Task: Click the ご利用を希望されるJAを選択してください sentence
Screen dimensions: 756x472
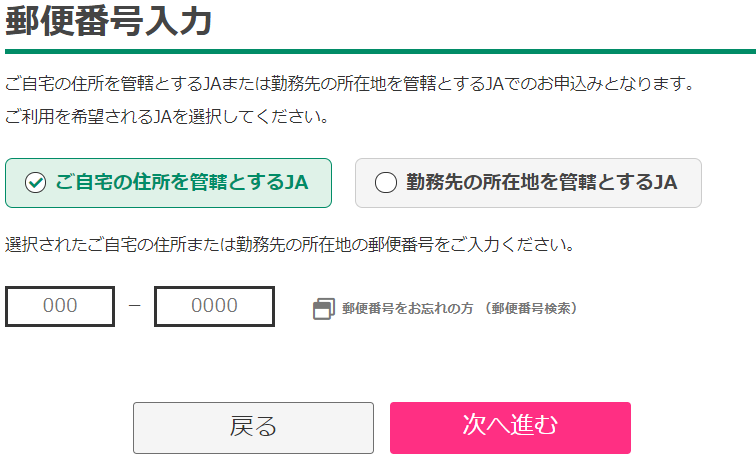Action: tap(167, 117)
